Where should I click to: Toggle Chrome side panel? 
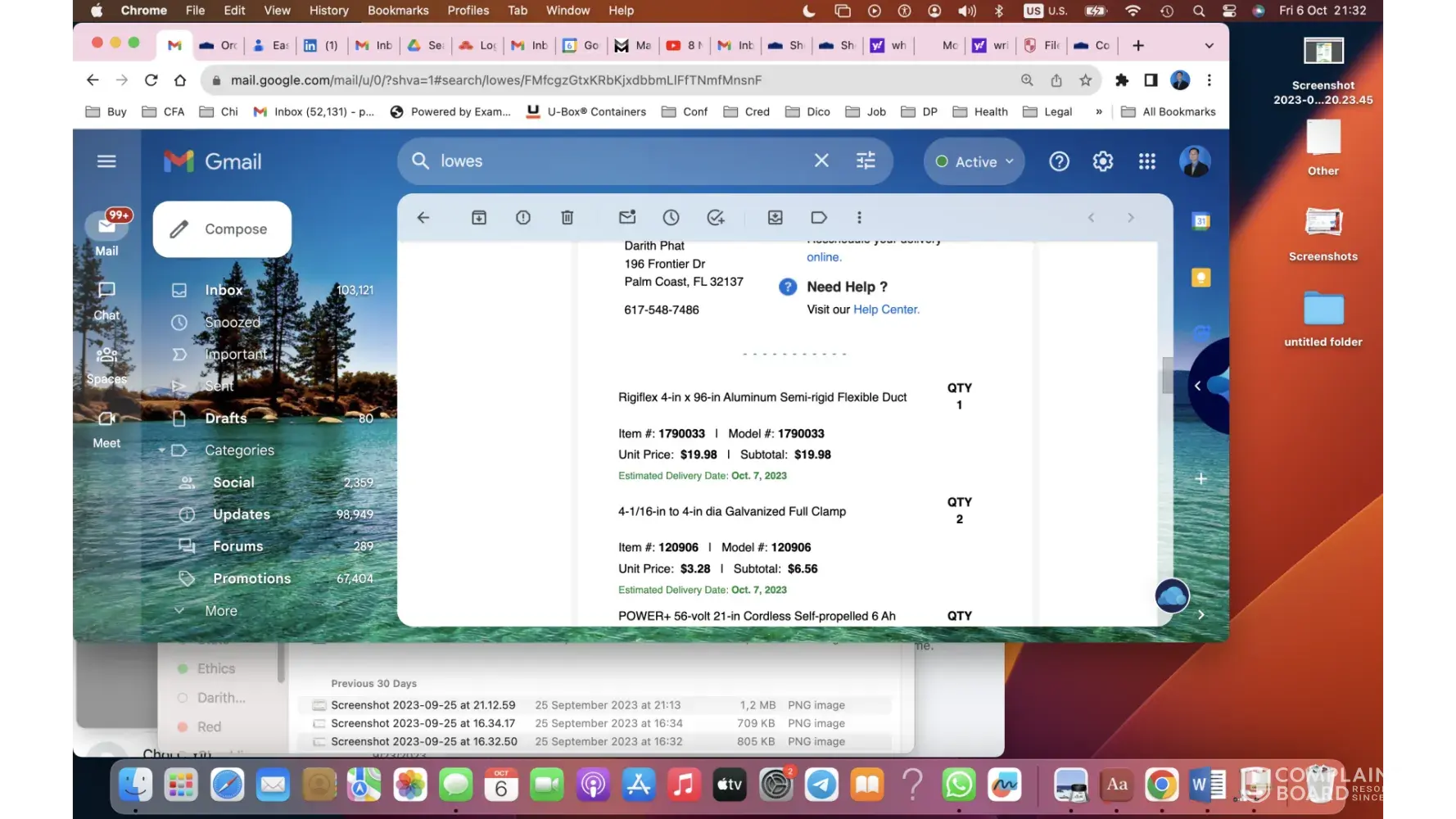tap(1151, 80)
